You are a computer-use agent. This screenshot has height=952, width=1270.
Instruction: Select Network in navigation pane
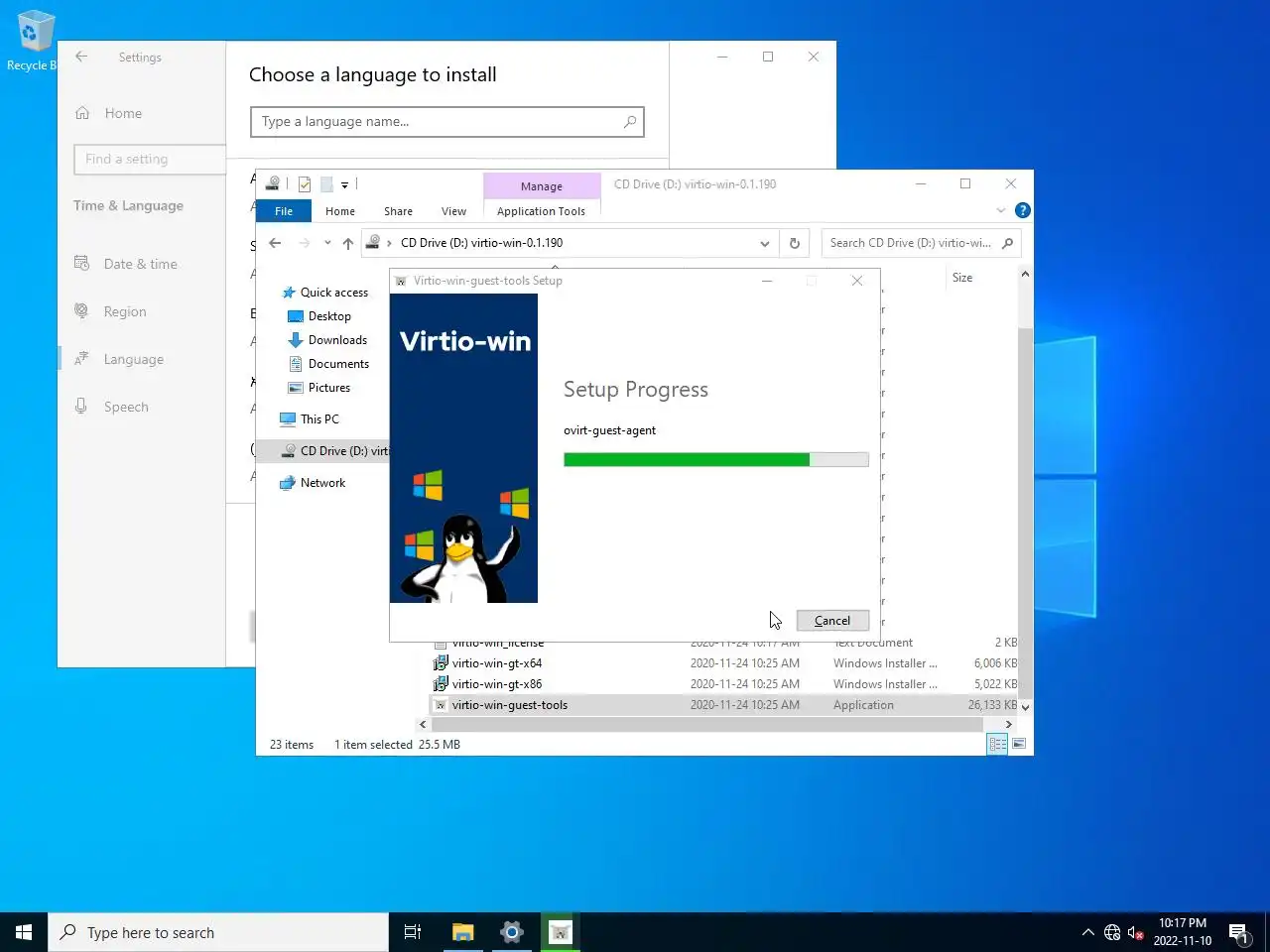(x=322, y=483)
